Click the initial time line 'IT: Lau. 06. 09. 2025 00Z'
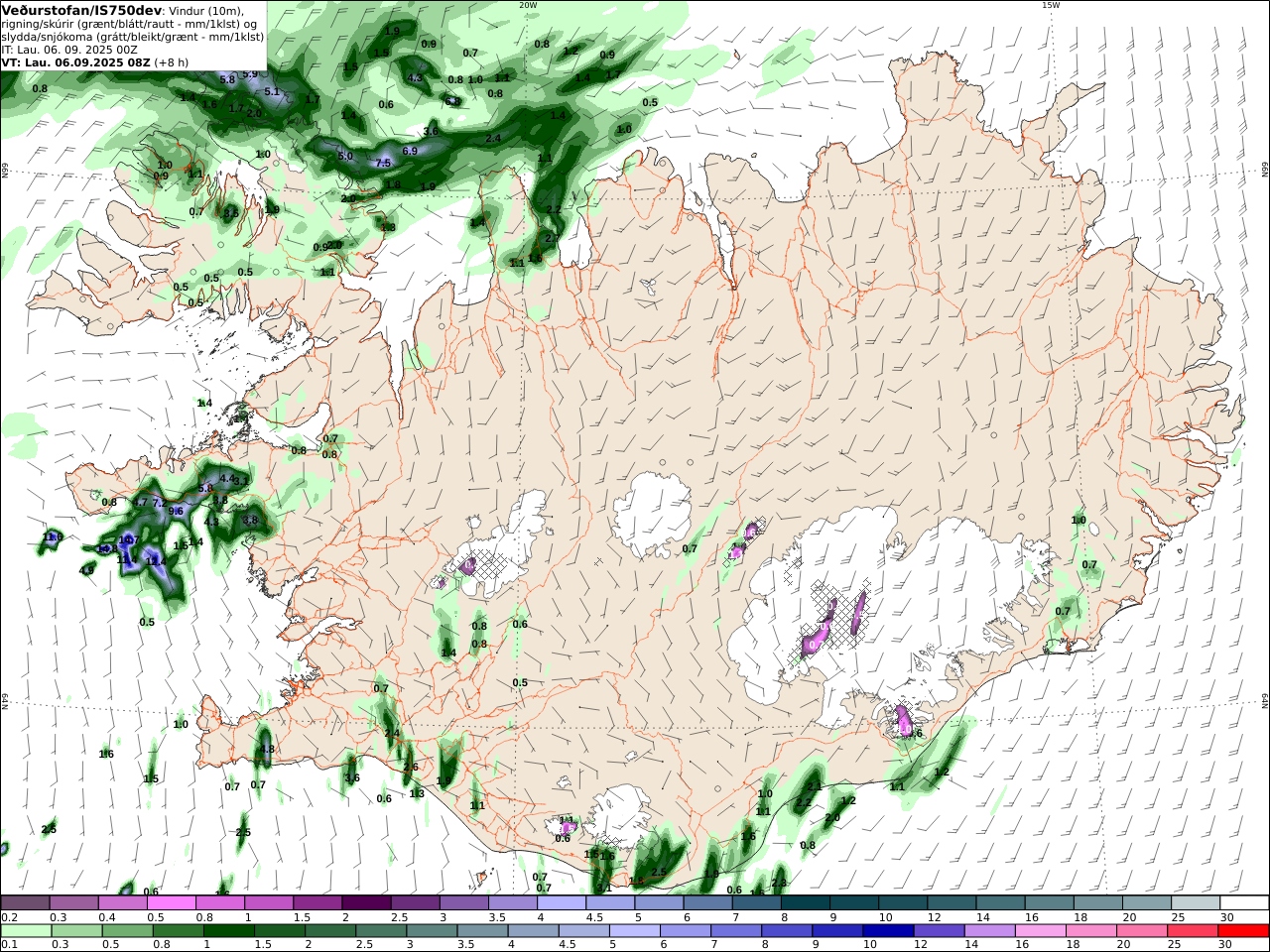This screenshot has width=1270, height=952. (x=69, y=49)
